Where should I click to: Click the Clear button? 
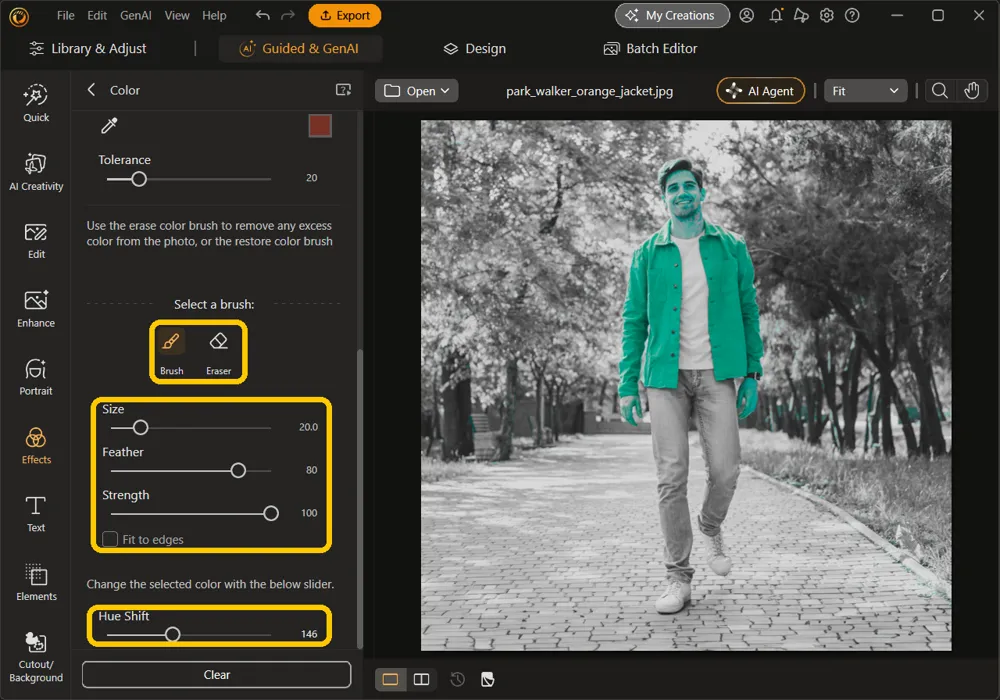216,674
